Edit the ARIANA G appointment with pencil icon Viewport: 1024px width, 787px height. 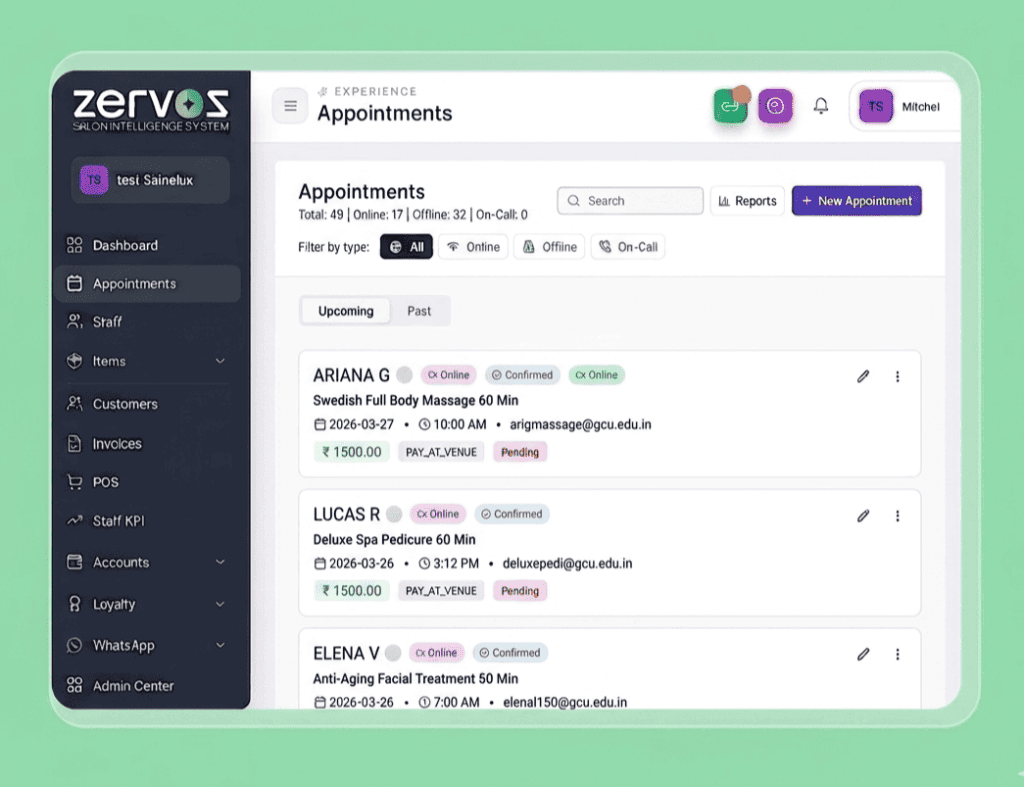863,377
